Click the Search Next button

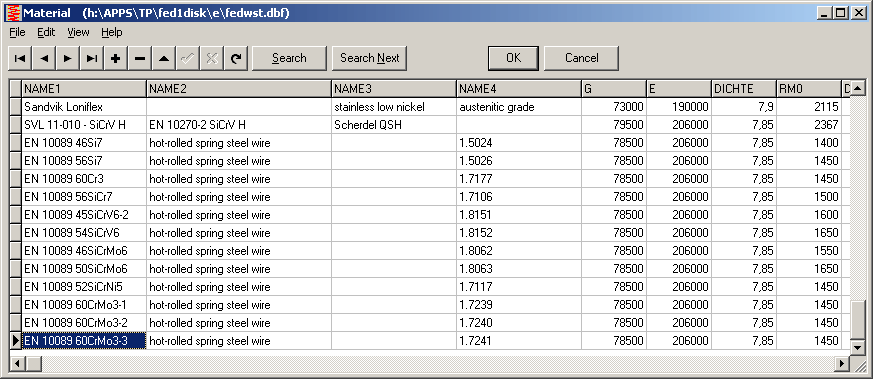(370, 58)
